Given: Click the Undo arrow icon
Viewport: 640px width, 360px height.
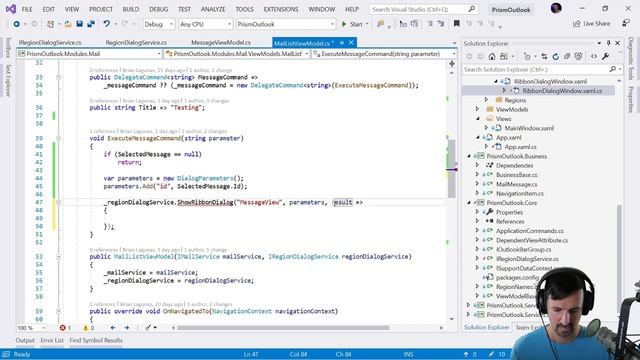Looking at the screenshot, I should pos(107,24).
